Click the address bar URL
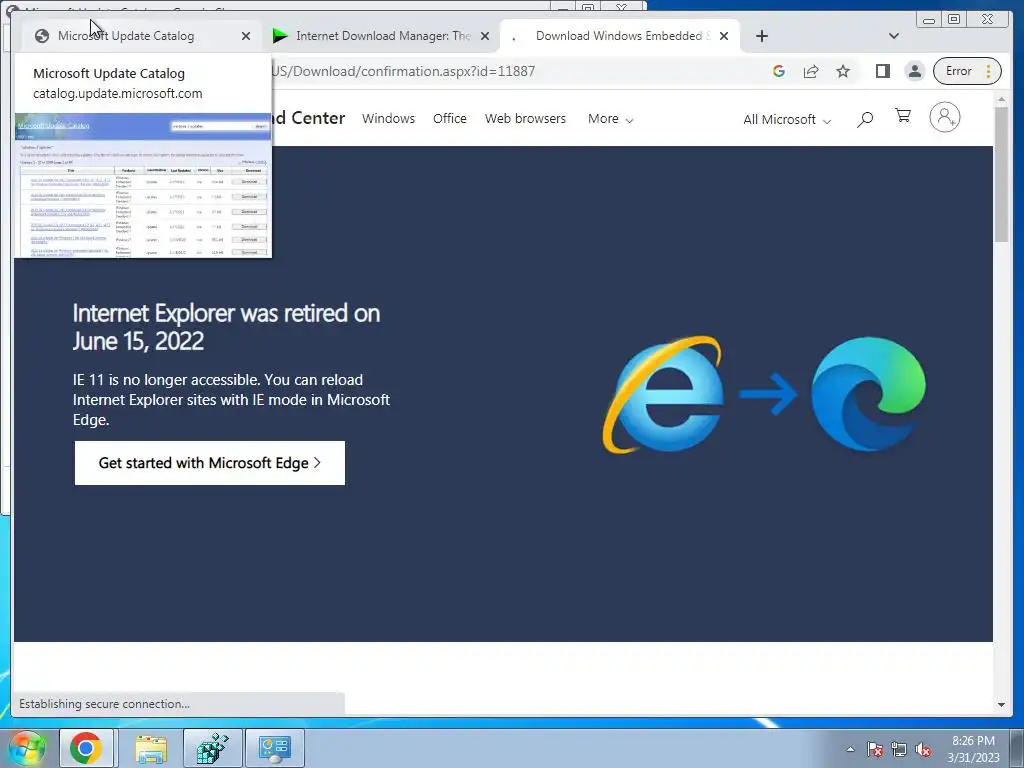Screen dimensions: 1024x768 click(x=404, y=71)
